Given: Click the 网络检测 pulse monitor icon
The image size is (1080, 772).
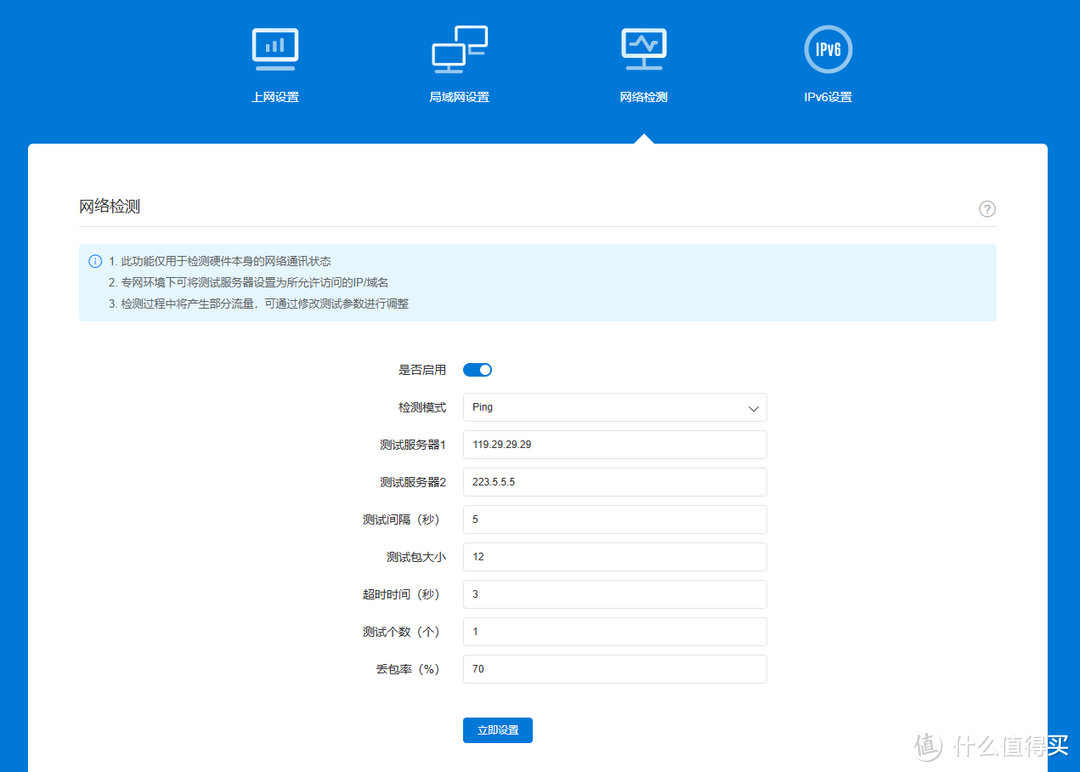Looking at the screenshot, I should [x=643, y=49].
